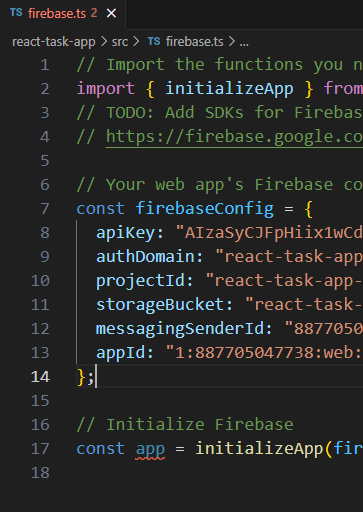Click the 'appId' property name

pyautogui.click(x=121, y=353)
